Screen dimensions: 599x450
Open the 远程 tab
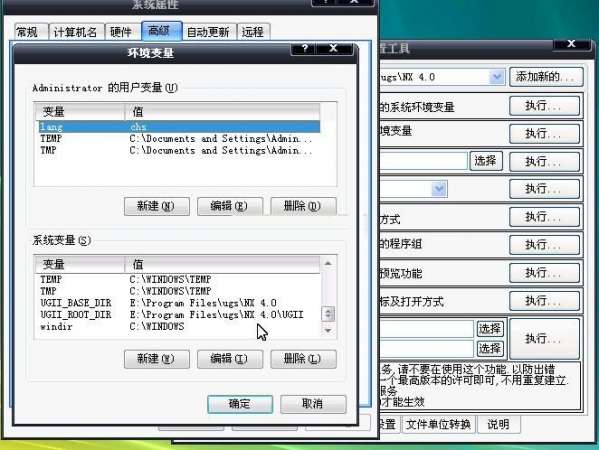tap(254, 32)
